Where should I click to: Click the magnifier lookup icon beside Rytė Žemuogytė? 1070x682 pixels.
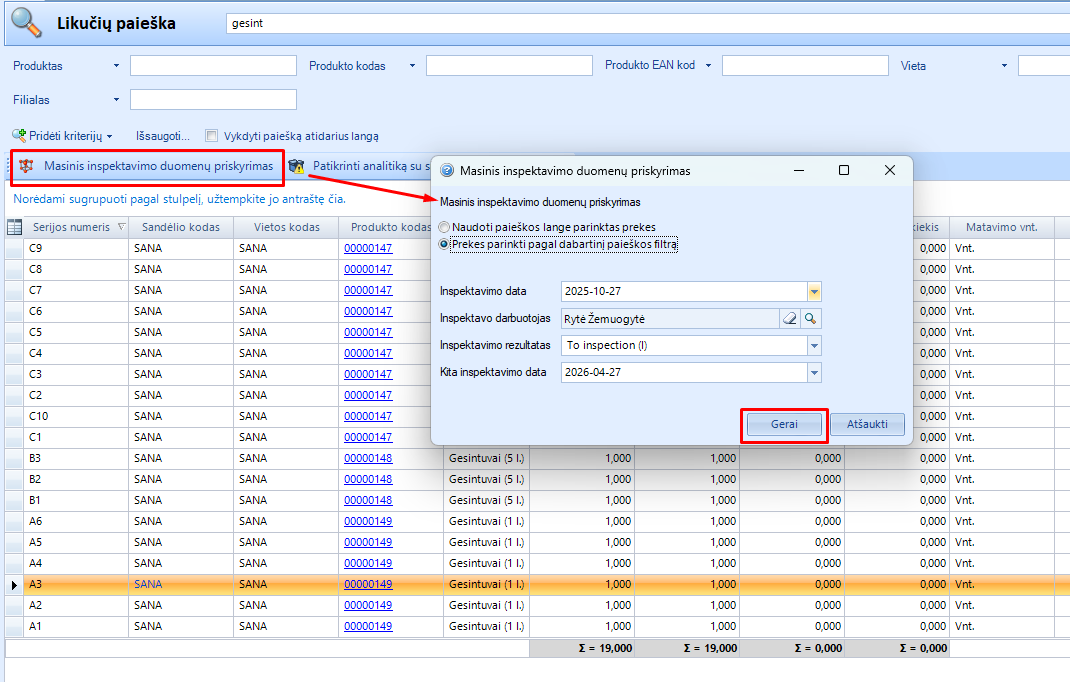811,319
